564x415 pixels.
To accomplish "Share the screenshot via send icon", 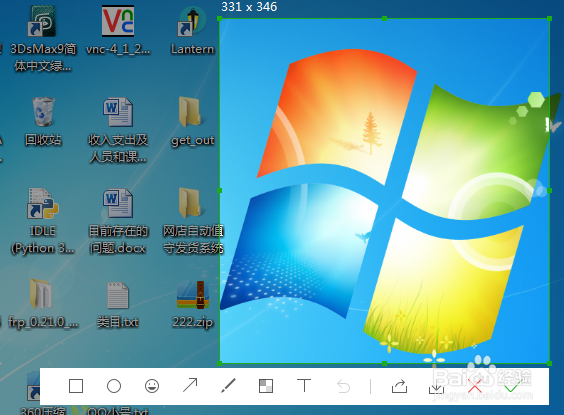I will point(399,386).
